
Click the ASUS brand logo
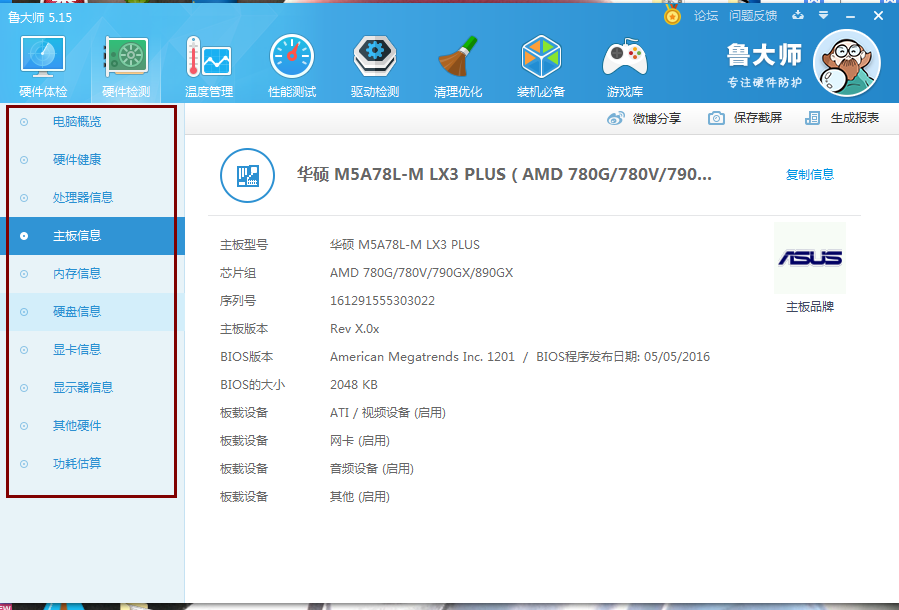point(810,258)
